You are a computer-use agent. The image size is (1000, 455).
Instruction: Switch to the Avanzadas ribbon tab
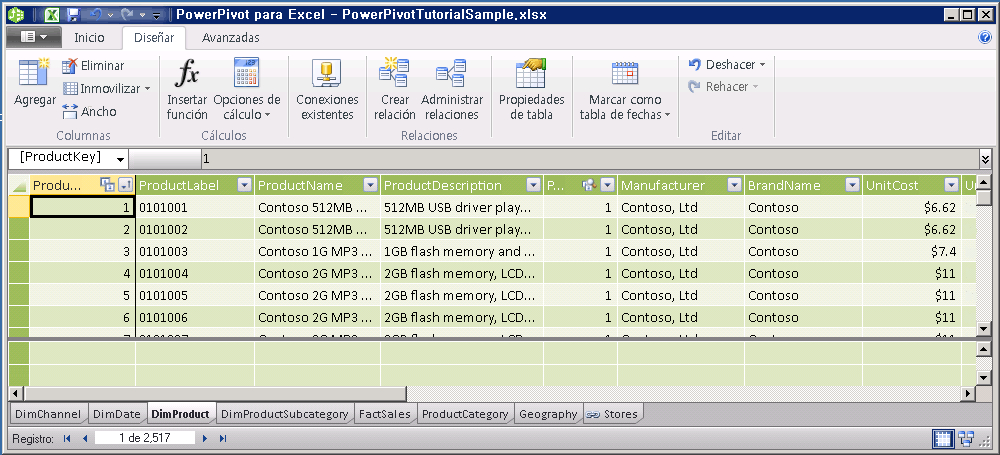coord(230,38)
